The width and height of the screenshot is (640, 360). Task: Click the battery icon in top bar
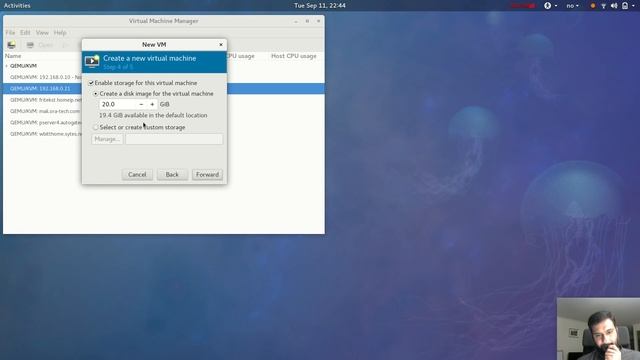pos(624,6)
